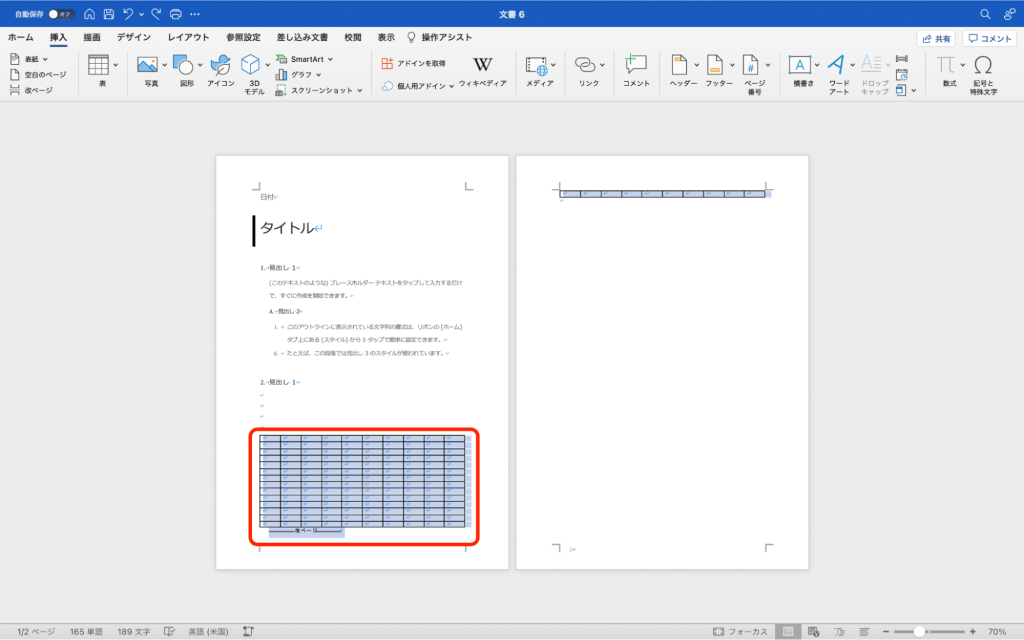1024x640 pixels.
Task: Click 165 単語 word count
Action: (86, 632)
